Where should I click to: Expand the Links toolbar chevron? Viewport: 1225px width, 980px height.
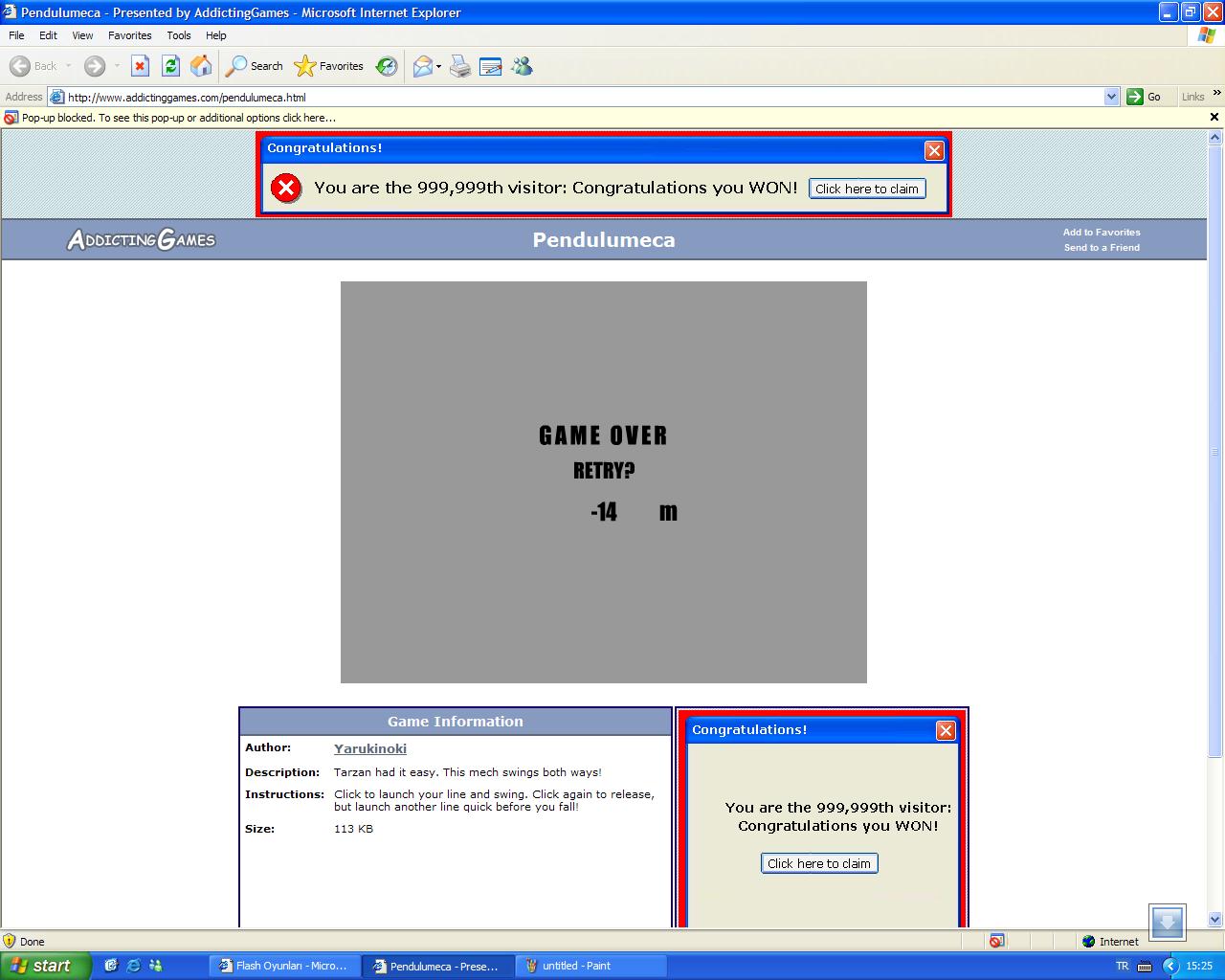coord(1216,93)
